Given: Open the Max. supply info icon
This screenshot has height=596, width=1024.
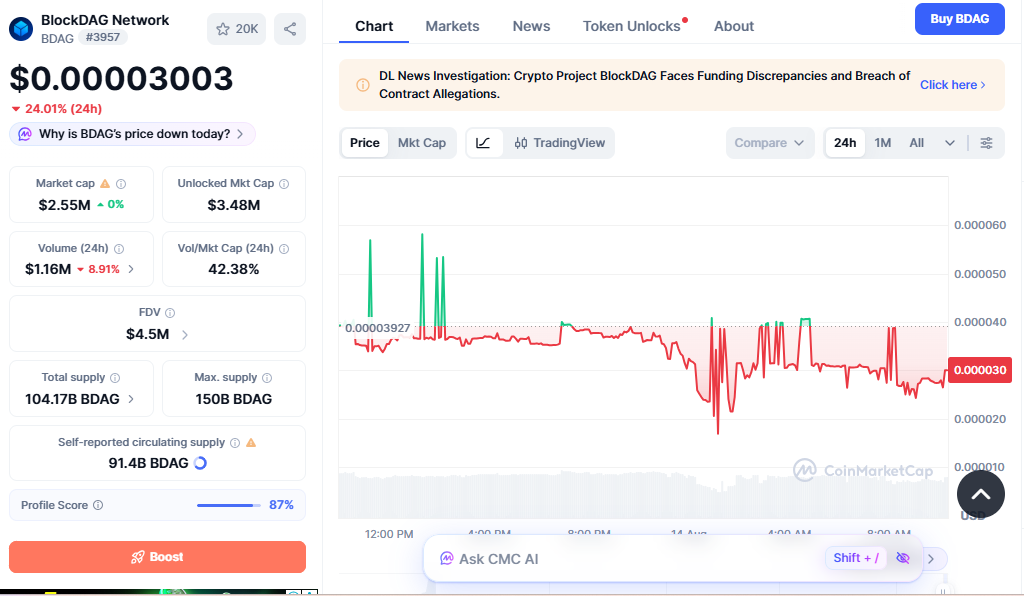Looking at the screenshot, I should click(267, 377).
